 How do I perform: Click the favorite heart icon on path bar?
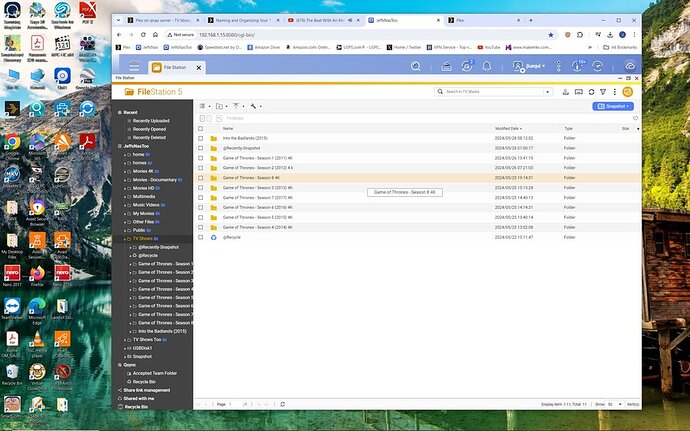(635, 118)
